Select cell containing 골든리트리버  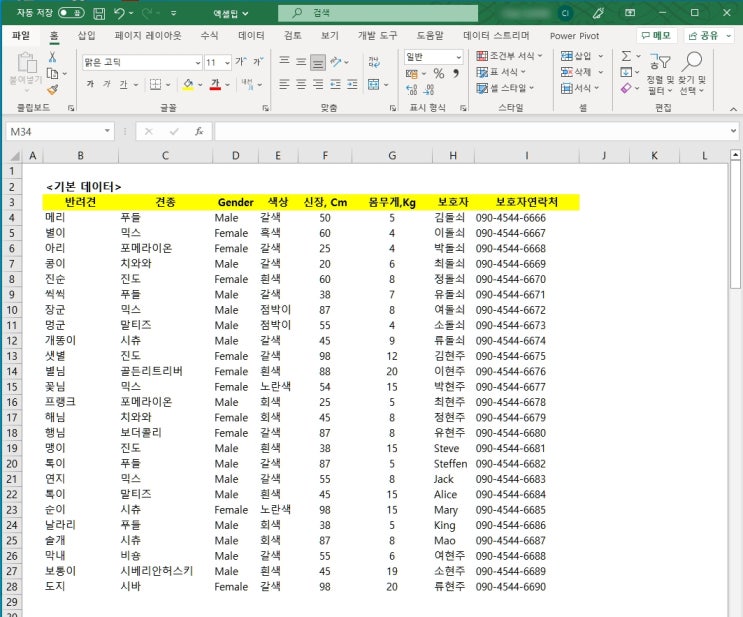pos(165,371)
